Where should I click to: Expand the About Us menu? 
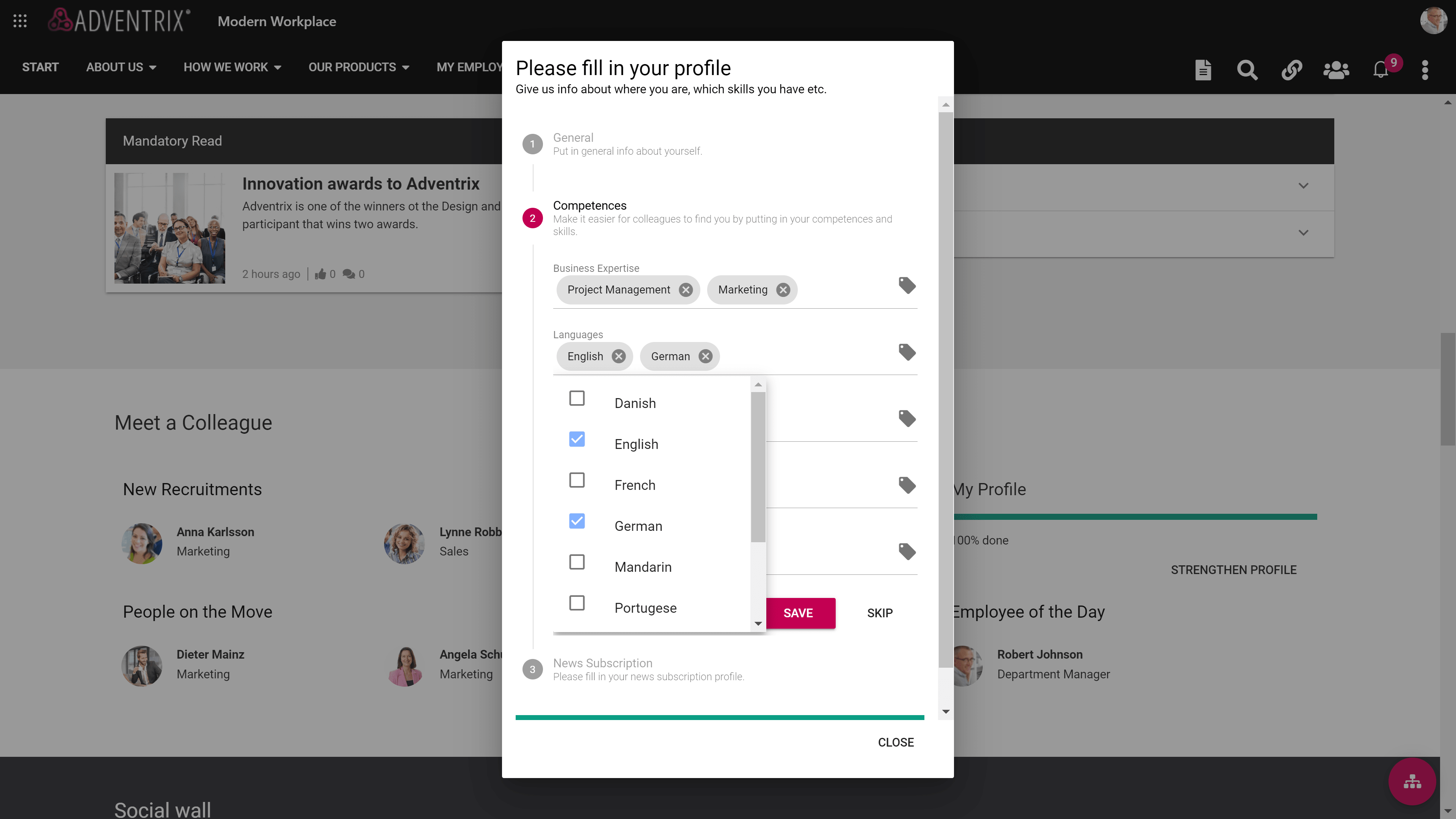pyautogui.click(x=121, y=67)
